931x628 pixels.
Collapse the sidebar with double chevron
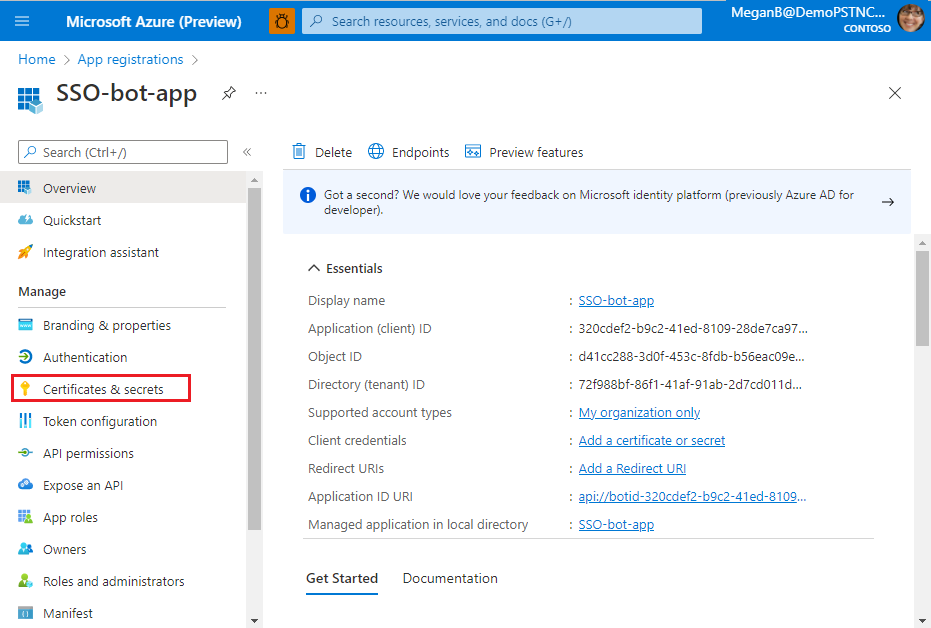(x=247, y=152)
